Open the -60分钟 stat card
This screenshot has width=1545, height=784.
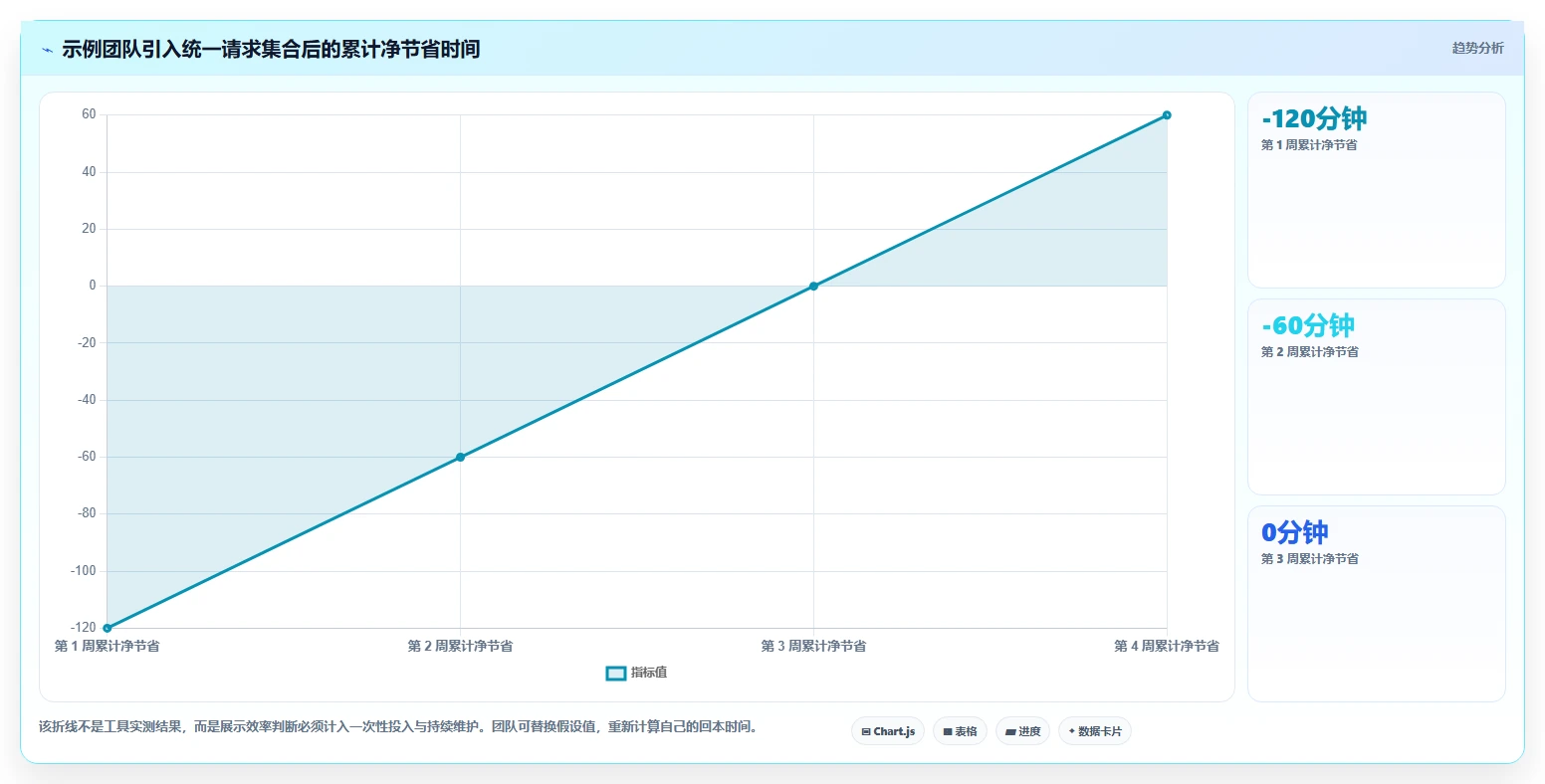[x=1376, y=397]
